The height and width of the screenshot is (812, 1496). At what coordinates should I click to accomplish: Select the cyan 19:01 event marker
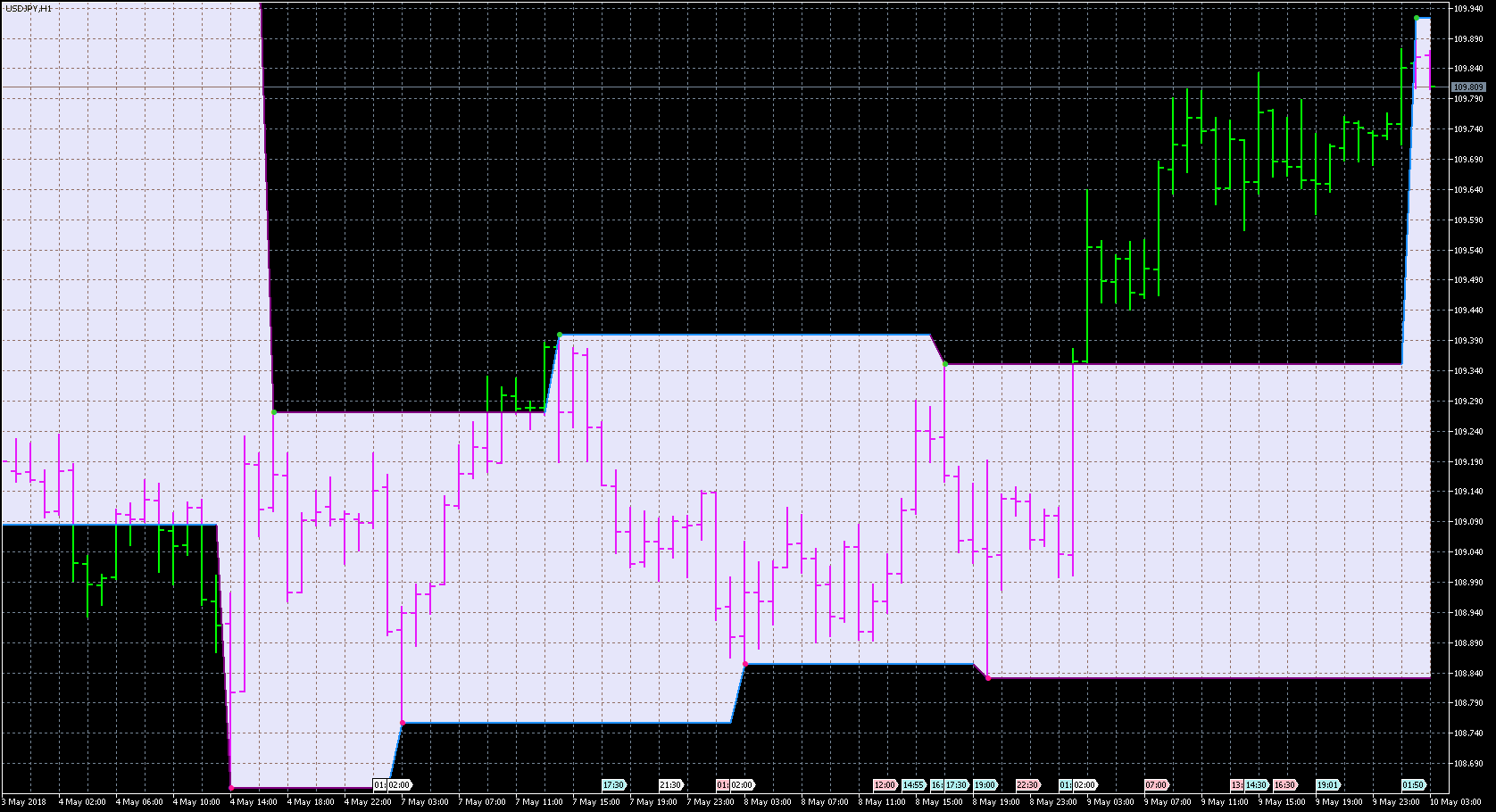point(1327,785)
